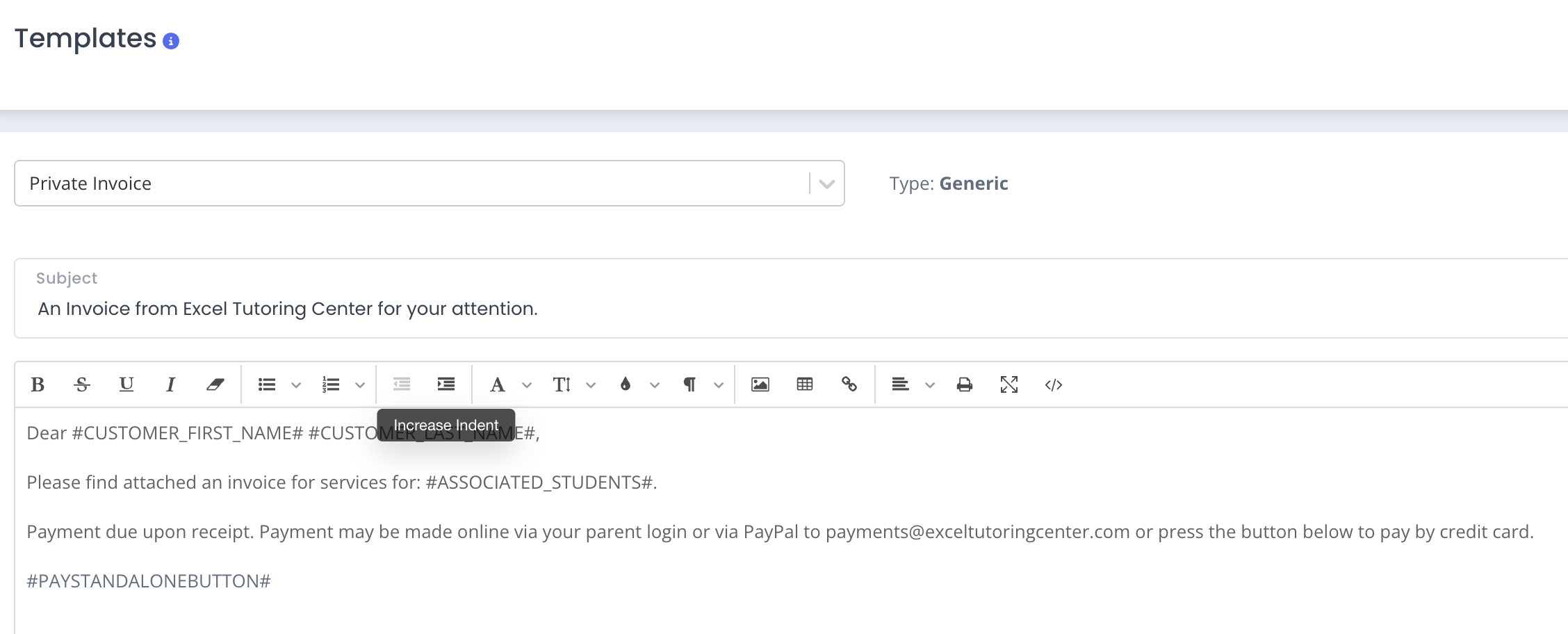
Task: Open the paragraph format tool
Action: [x=689, y=384]
